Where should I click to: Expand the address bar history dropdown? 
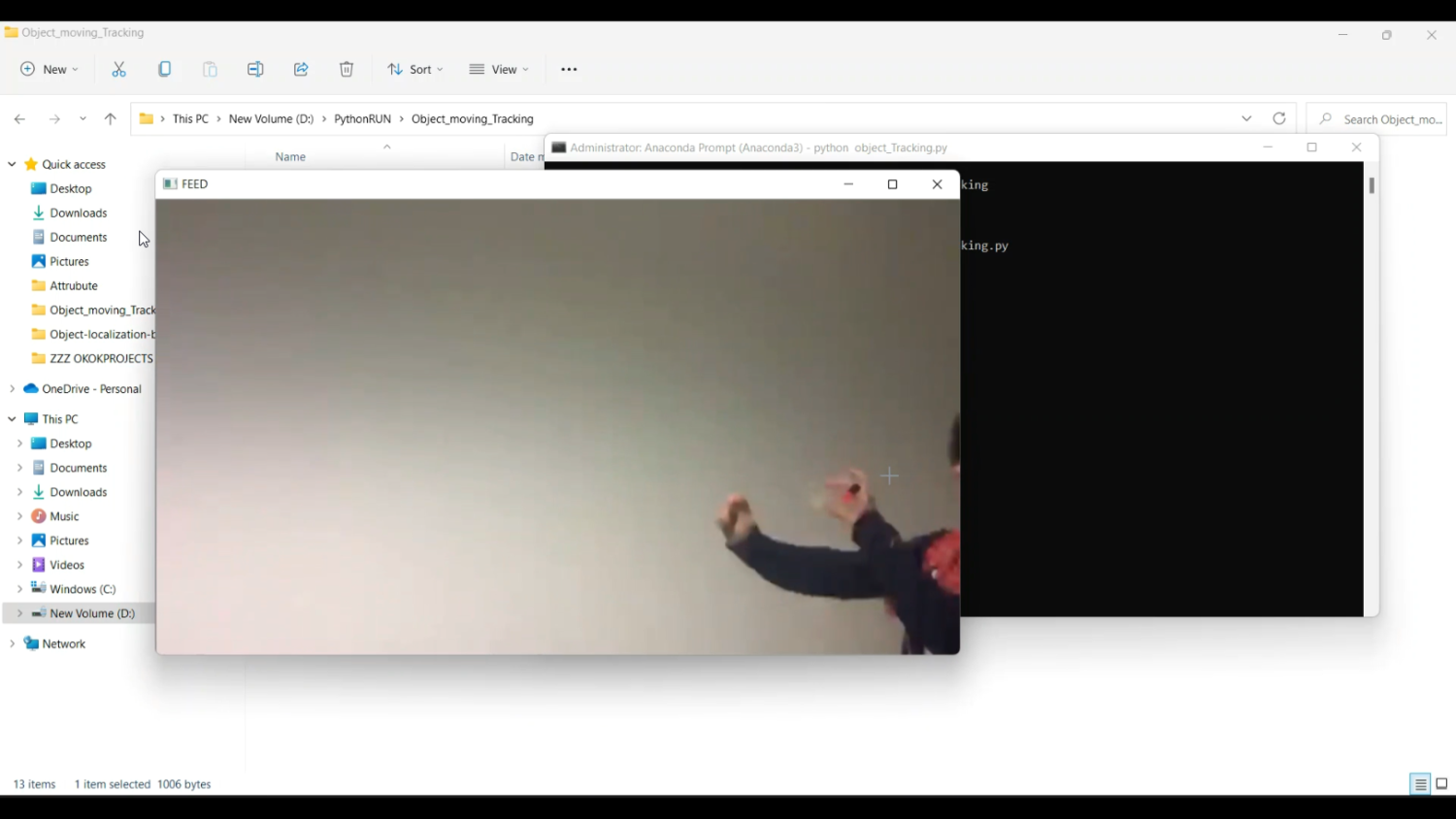pos(1246,118)
